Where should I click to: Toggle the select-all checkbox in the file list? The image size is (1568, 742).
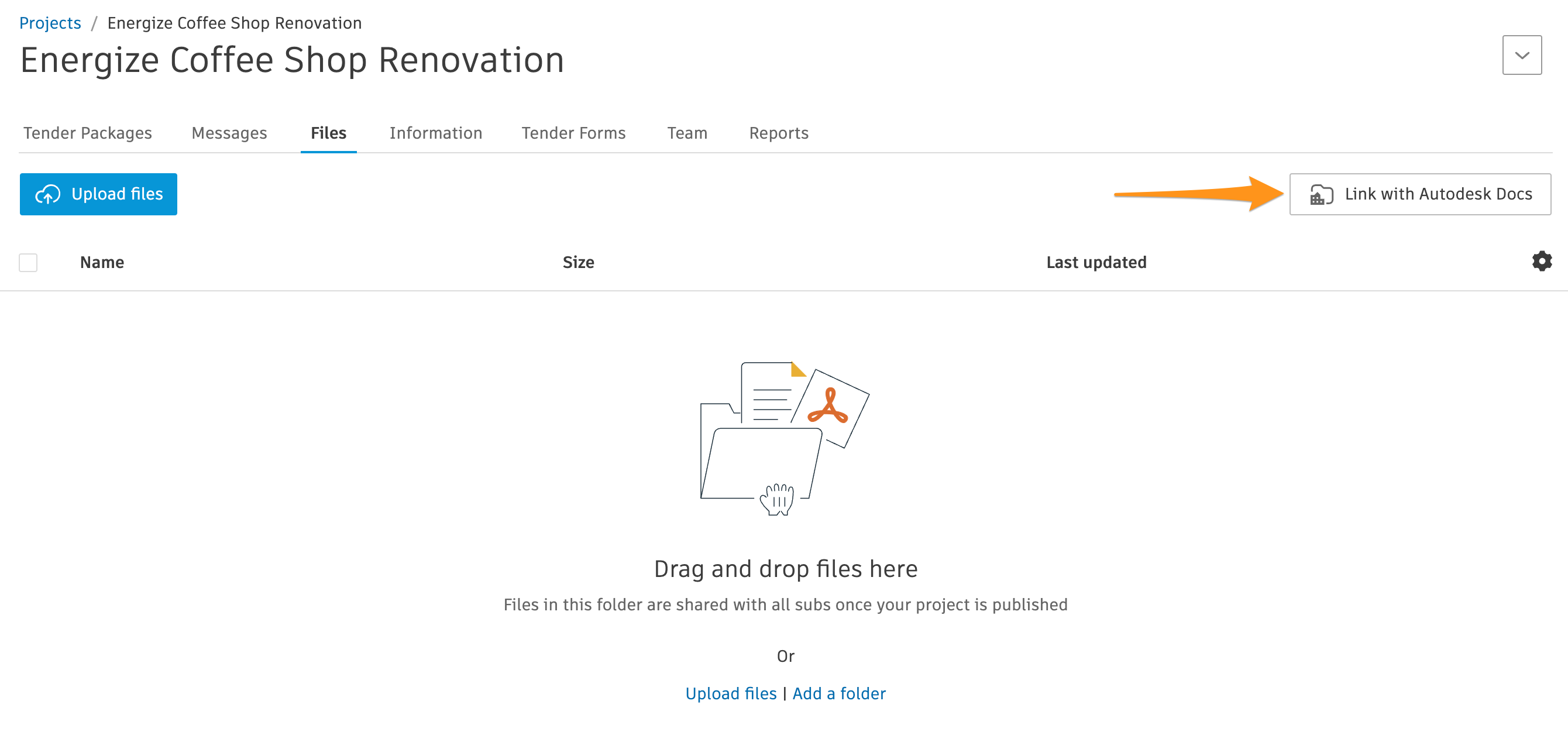(x=27, y=262)
